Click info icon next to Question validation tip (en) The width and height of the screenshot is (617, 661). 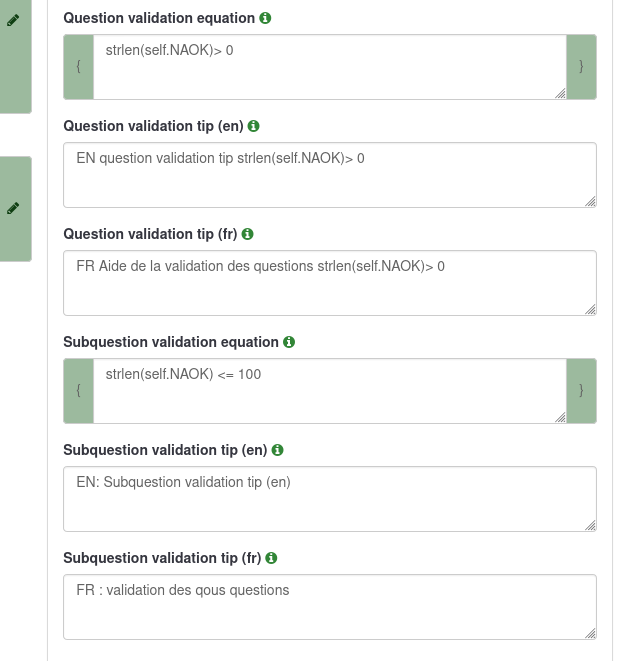tap(253, 126)
